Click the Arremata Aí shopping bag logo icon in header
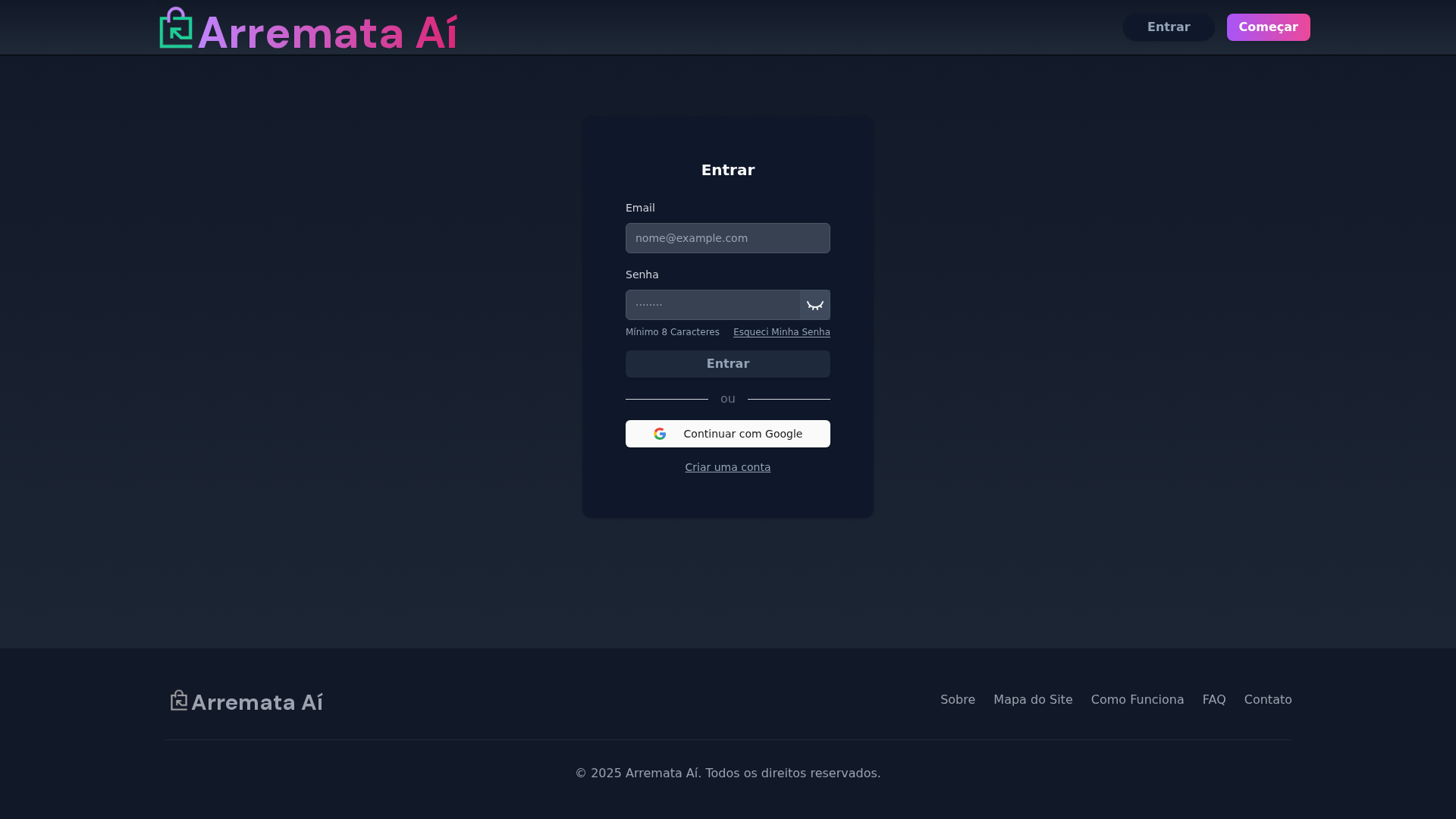The width and height of the screenshot is (1456, 819). pyautogui.click(x=176, y=29)
